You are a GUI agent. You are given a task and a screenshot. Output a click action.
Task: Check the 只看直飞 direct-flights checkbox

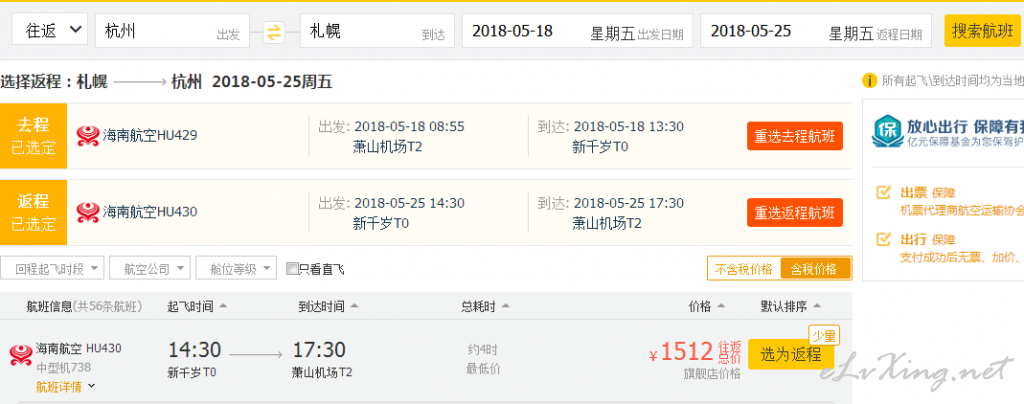[293, 269]
